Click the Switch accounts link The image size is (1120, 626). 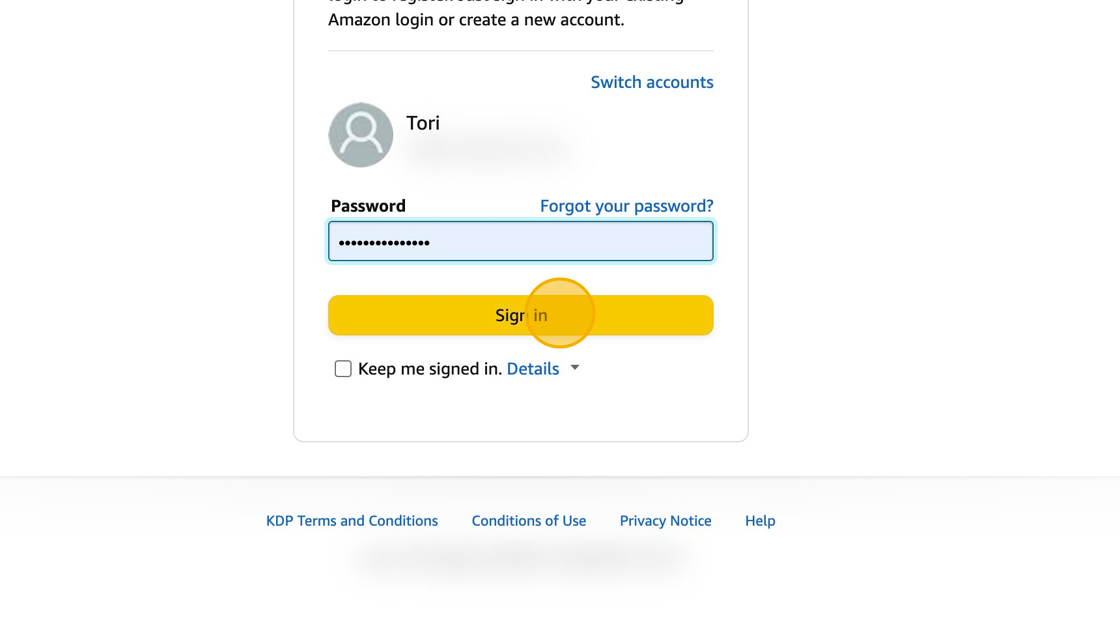tap(651, 82)
